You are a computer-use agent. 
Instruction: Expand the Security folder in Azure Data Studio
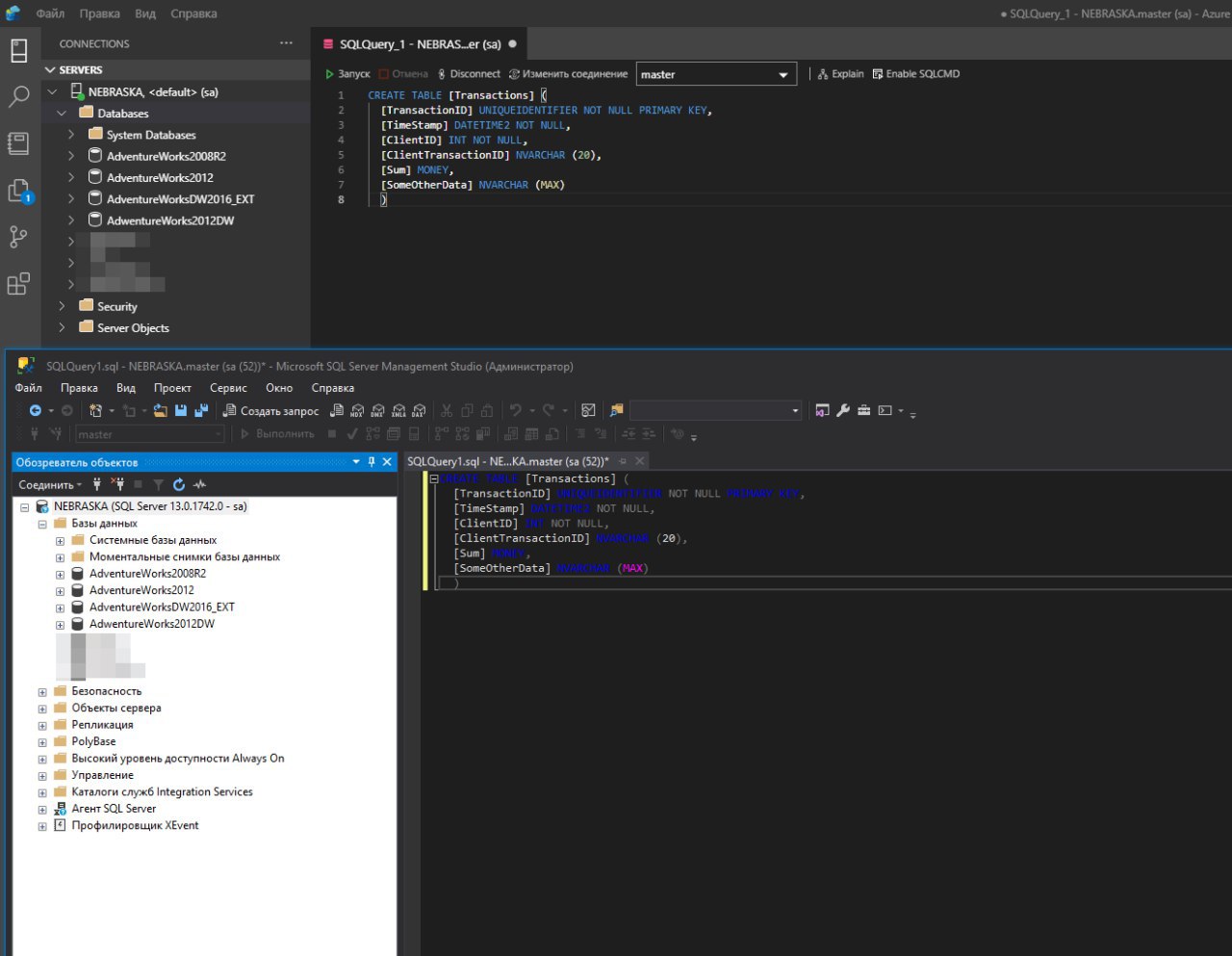pos(62,306)
